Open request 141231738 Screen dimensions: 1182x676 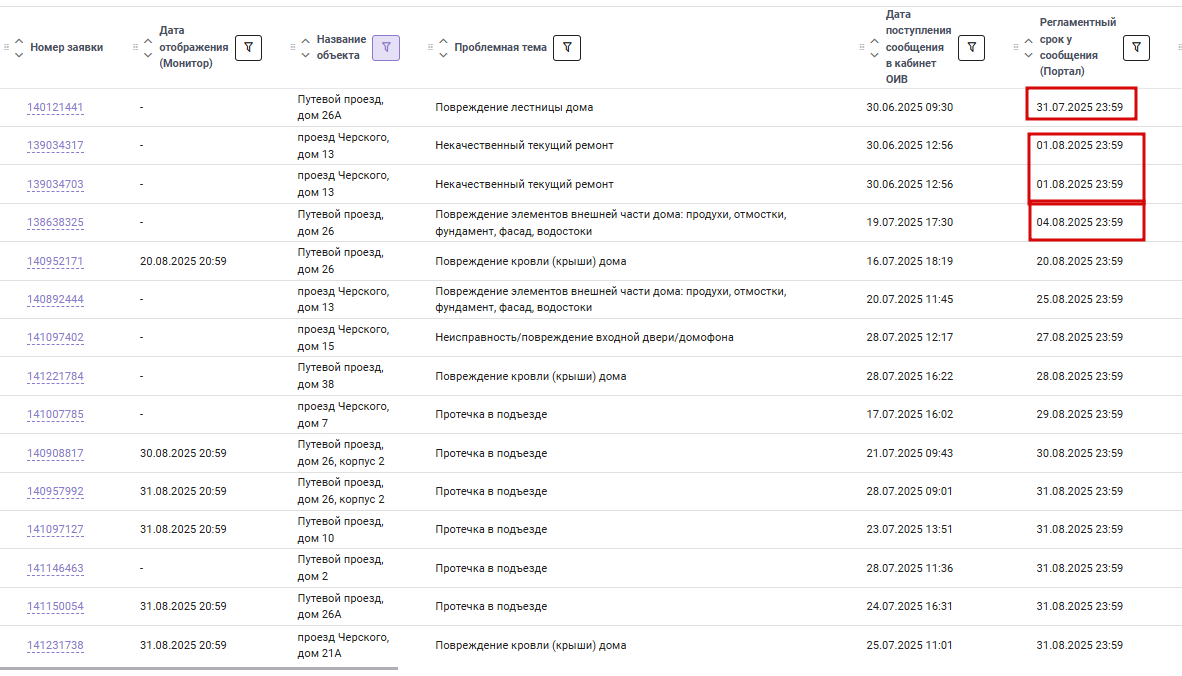point(55,645)
